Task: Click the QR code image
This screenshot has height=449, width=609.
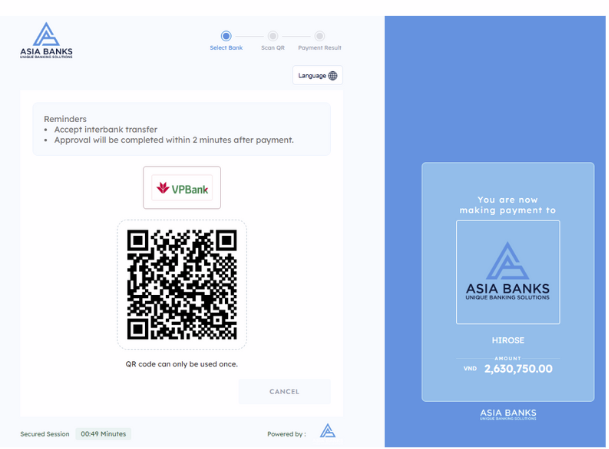Action: coord(182,284)
